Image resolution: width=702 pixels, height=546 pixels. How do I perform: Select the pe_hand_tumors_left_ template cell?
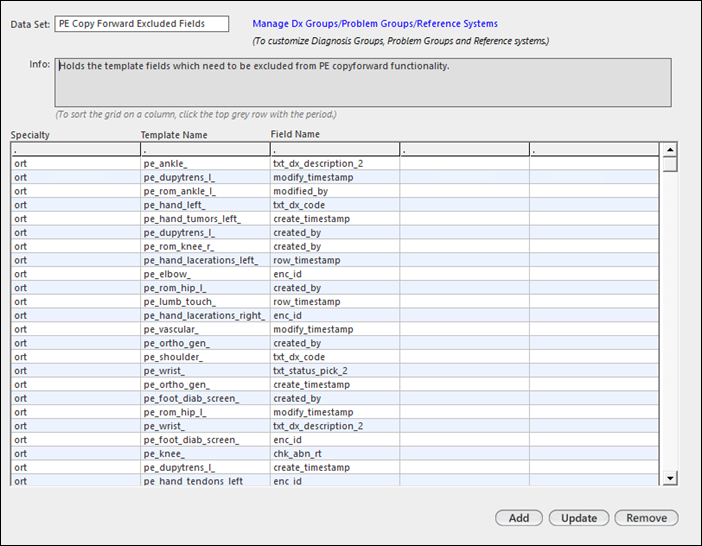point(205,219)
